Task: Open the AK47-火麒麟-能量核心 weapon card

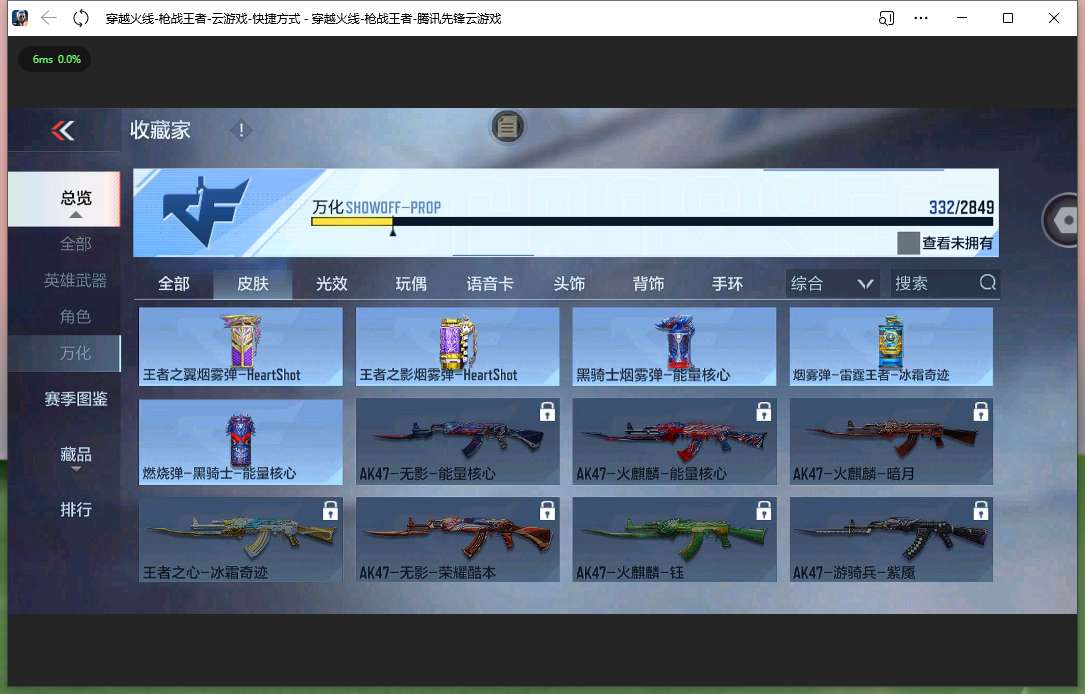Action: click(674, 441)
